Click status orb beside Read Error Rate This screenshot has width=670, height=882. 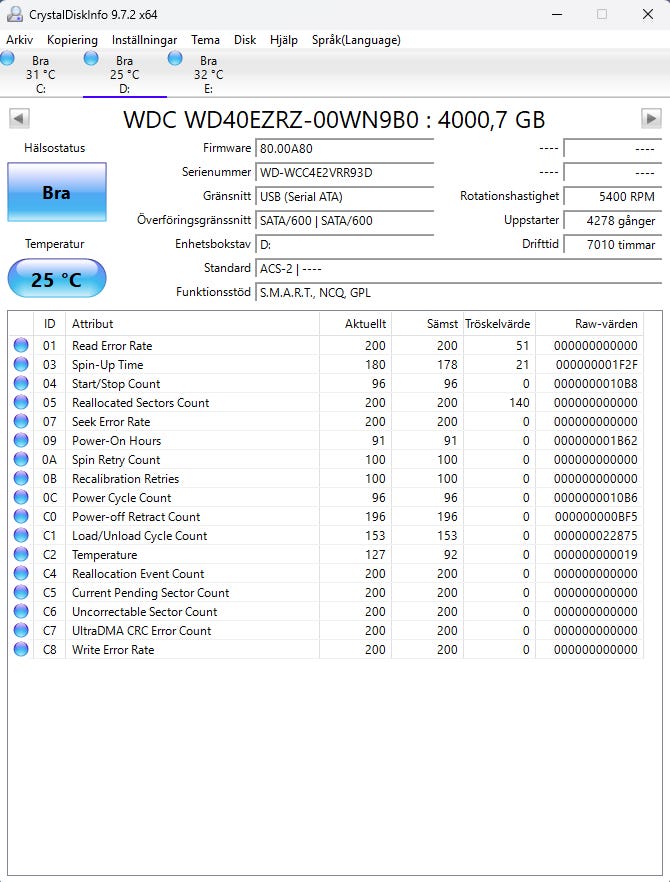coord(21,346)
